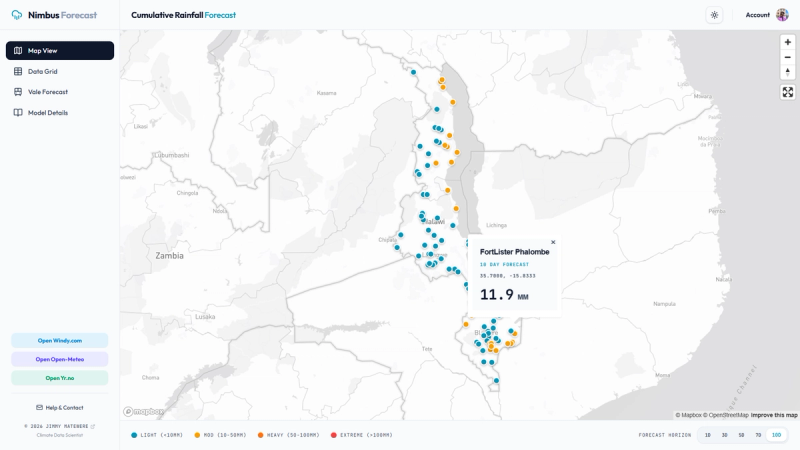Viewport: 800px width, 450px height.
Task: Click the Lichinga map label
Action: [496, 225]
